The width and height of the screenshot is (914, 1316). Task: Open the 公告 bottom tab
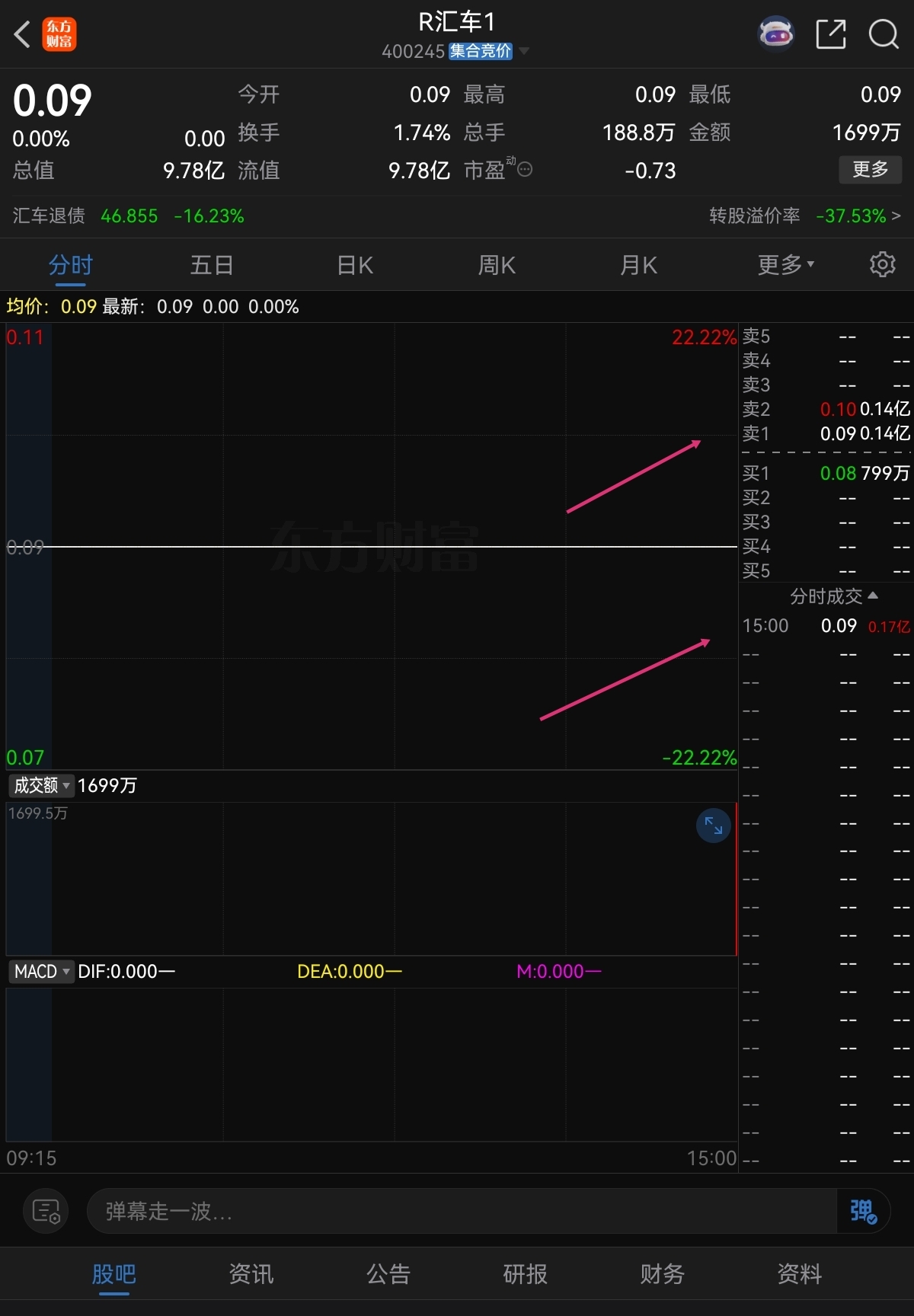pyautogui.click(x=388, y=1273)
